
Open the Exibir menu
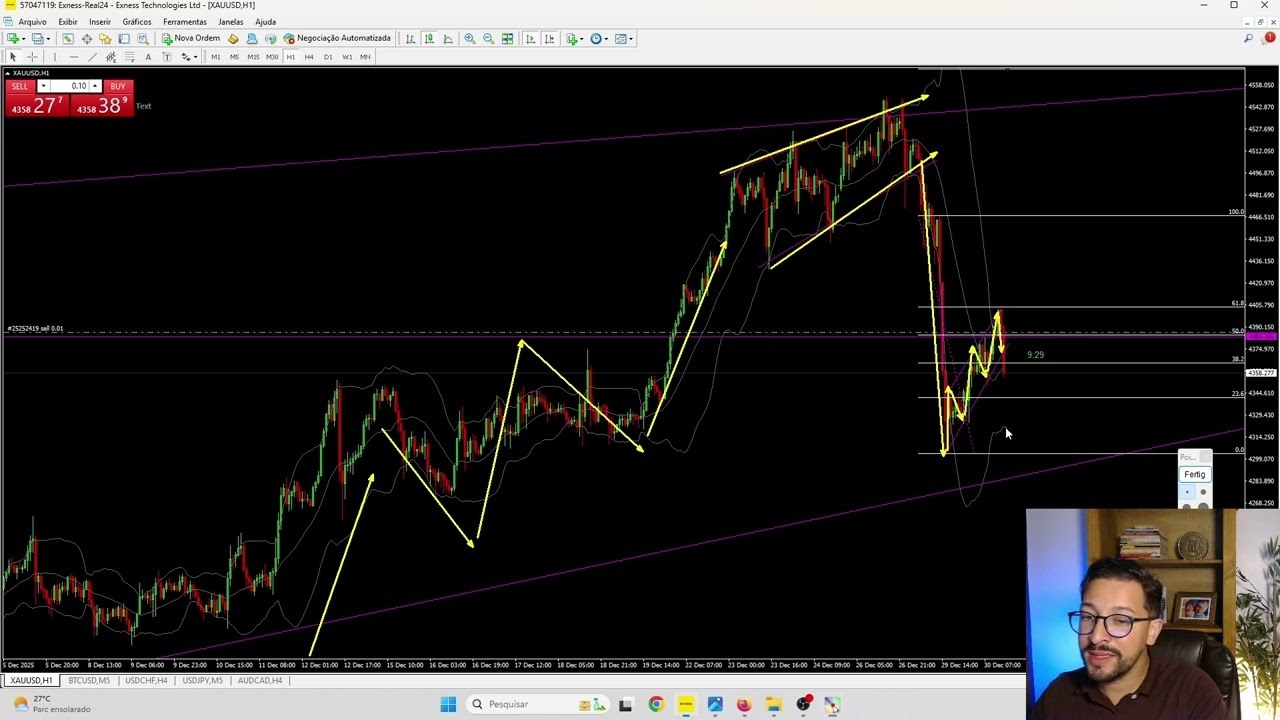(x=68, y=21)
